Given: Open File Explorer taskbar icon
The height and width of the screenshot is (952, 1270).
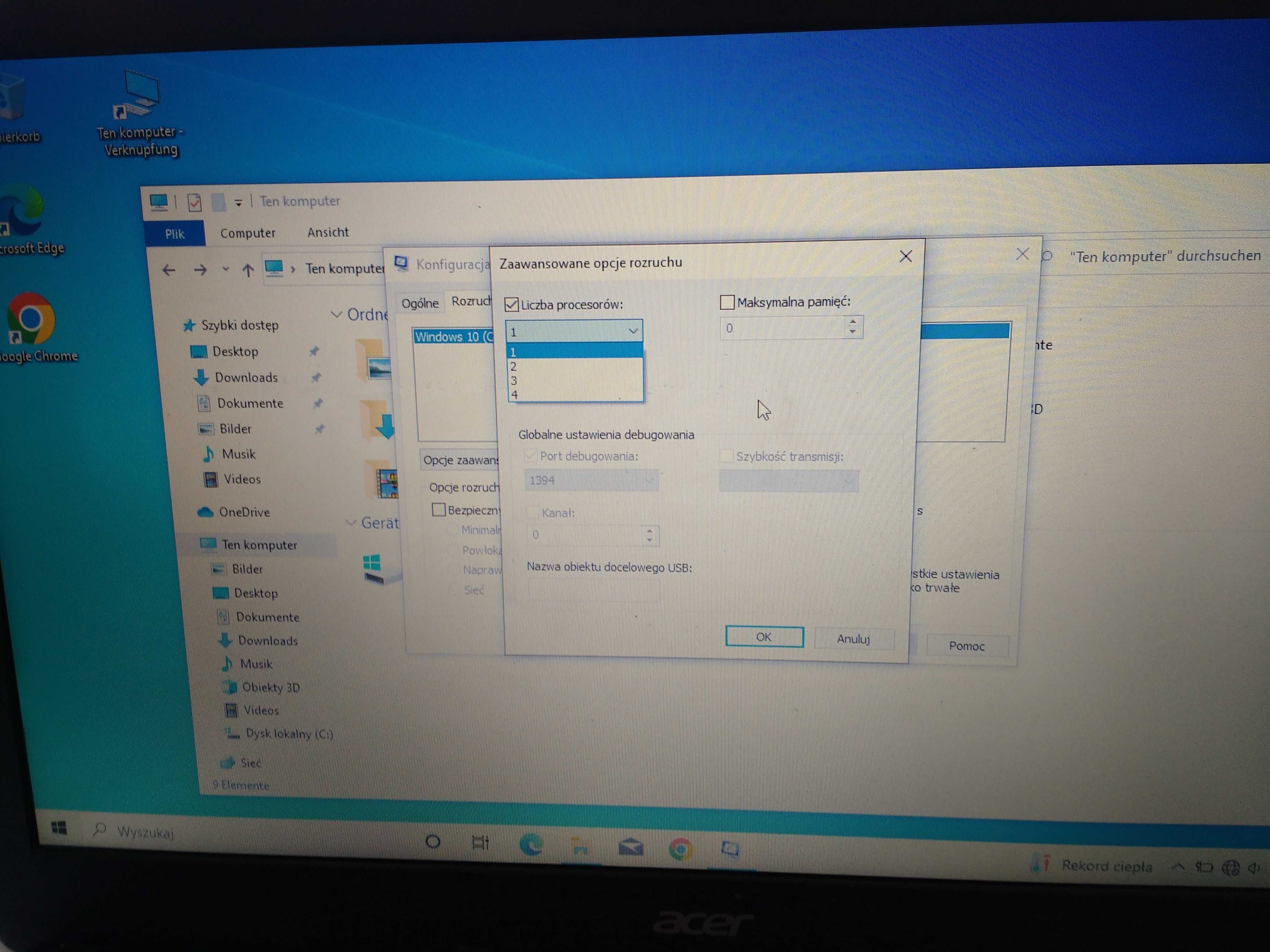Looking at the screenshot, I should (580, 846).
